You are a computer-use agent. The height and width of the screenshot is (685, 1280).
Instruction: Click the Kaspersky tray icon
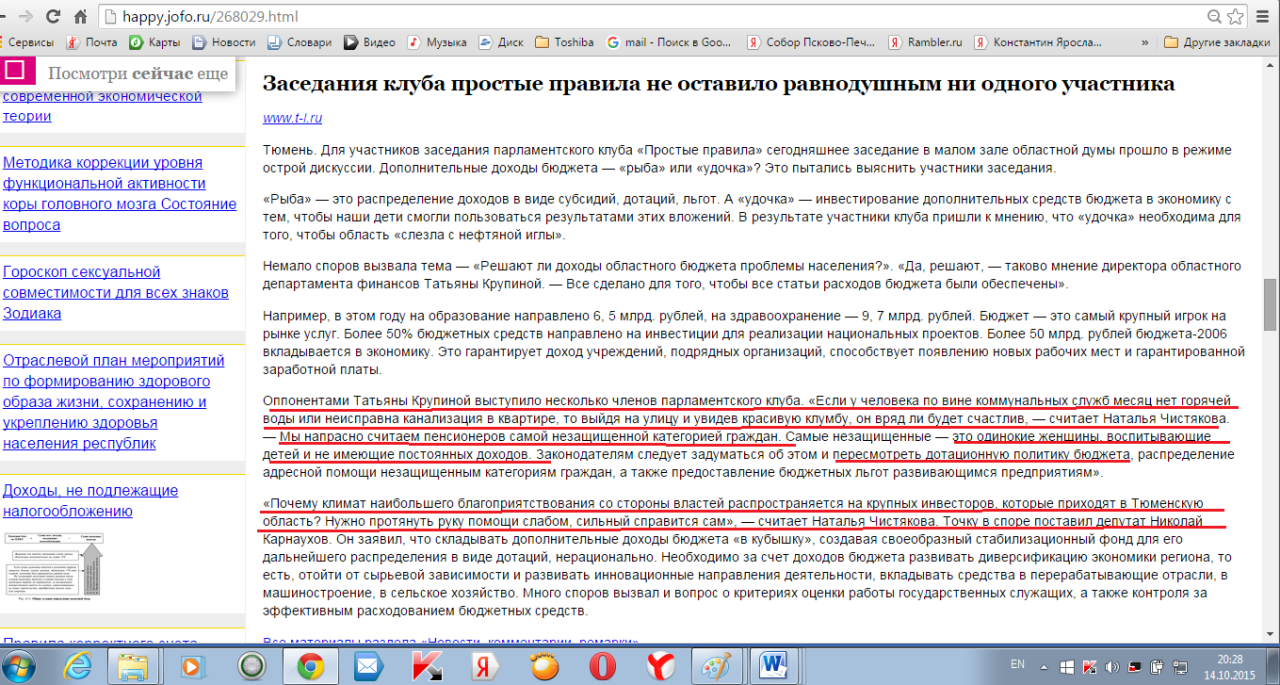[x=1090, y=665]
